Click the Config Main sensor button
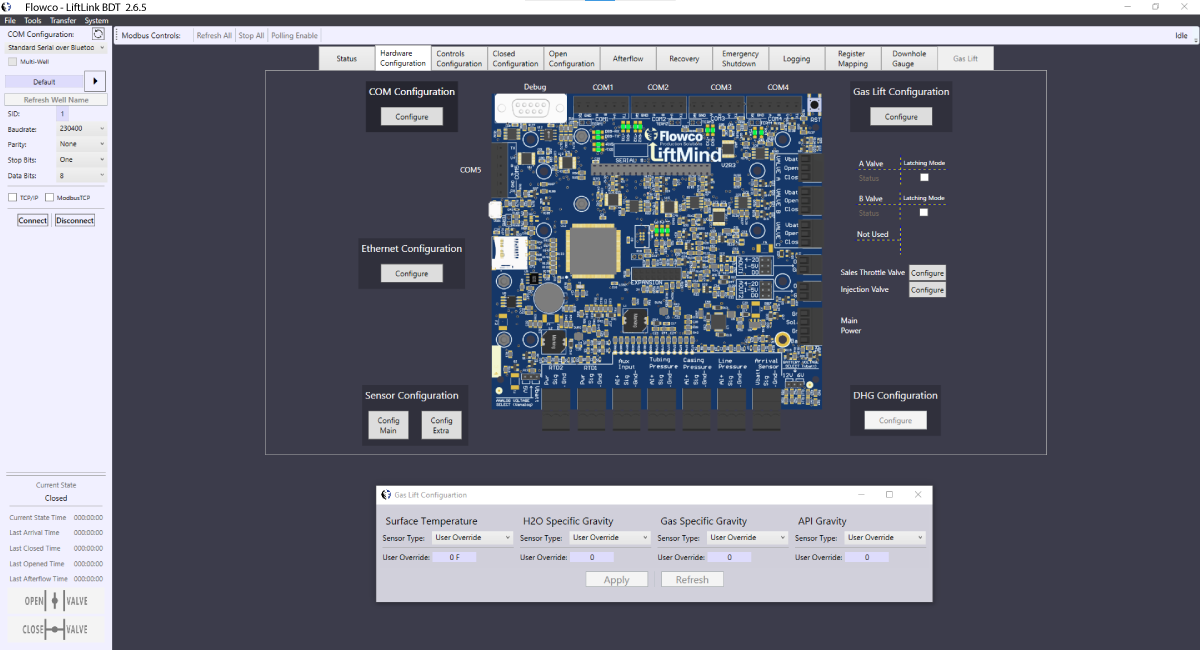The height and width of the screenshot is (650, 1200). pos(388,425)
